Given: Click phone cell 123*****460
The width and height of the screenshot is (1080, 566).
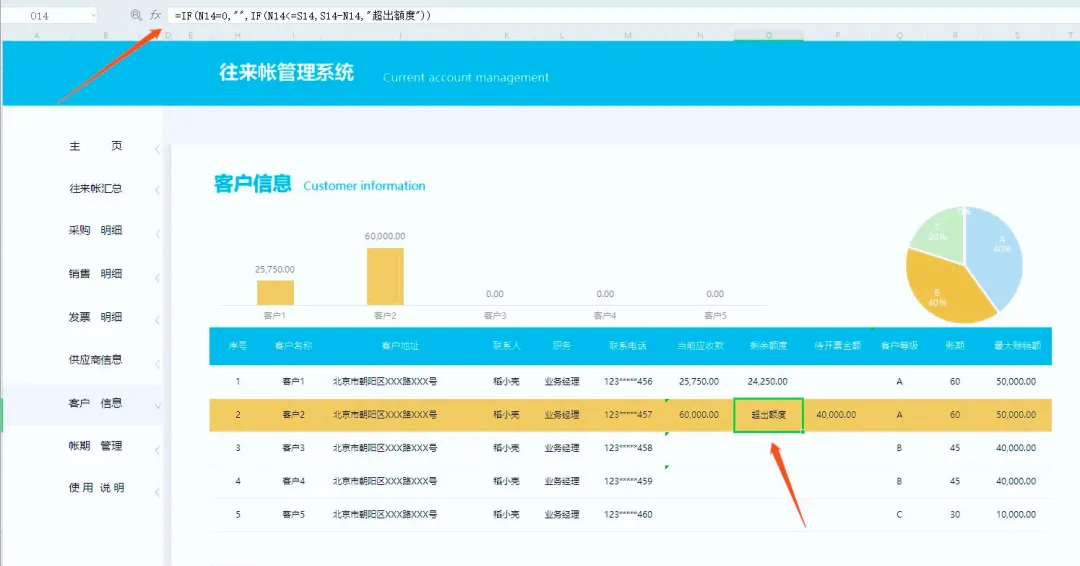Looking at the screenshot, I should pos(628,514).
